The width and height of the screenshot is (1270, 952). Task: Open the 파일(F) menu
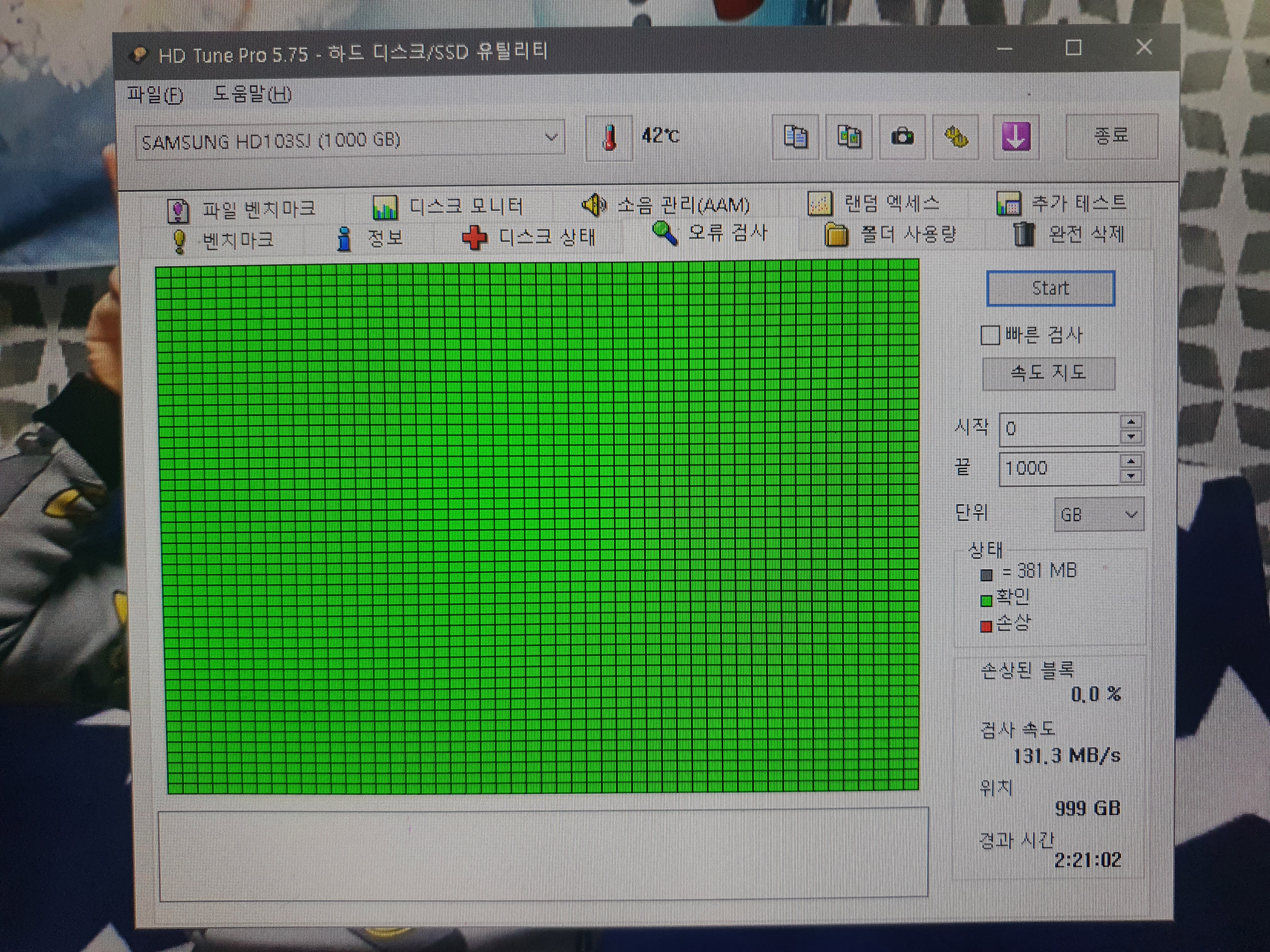[156, 95]
